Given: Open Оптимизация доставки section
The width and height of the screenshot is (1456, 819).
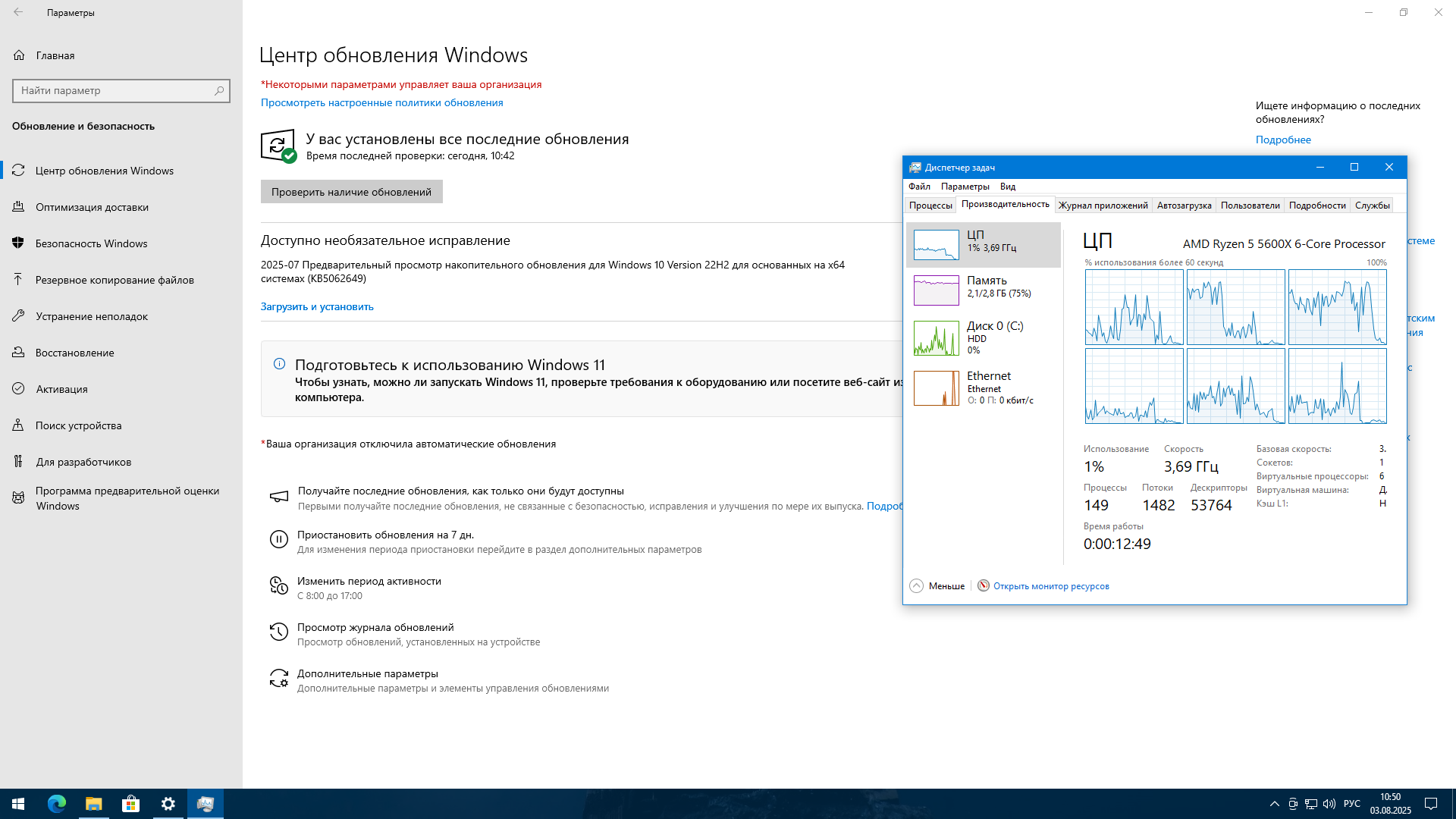Looking at the screenshot, I should pos(121,207).
